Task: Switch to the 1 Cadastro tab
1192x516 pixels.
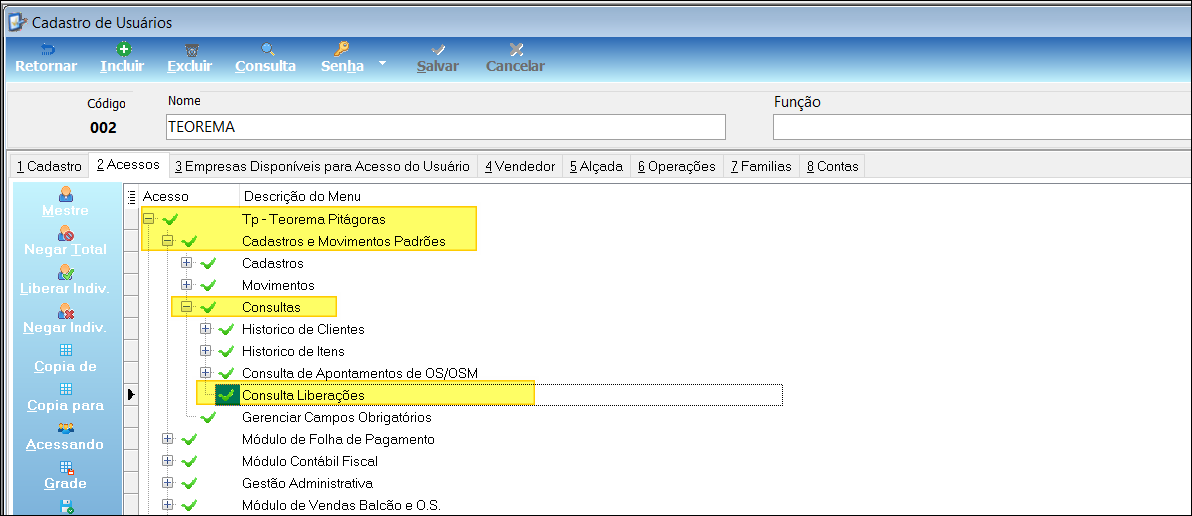Action: pos(49,166)
